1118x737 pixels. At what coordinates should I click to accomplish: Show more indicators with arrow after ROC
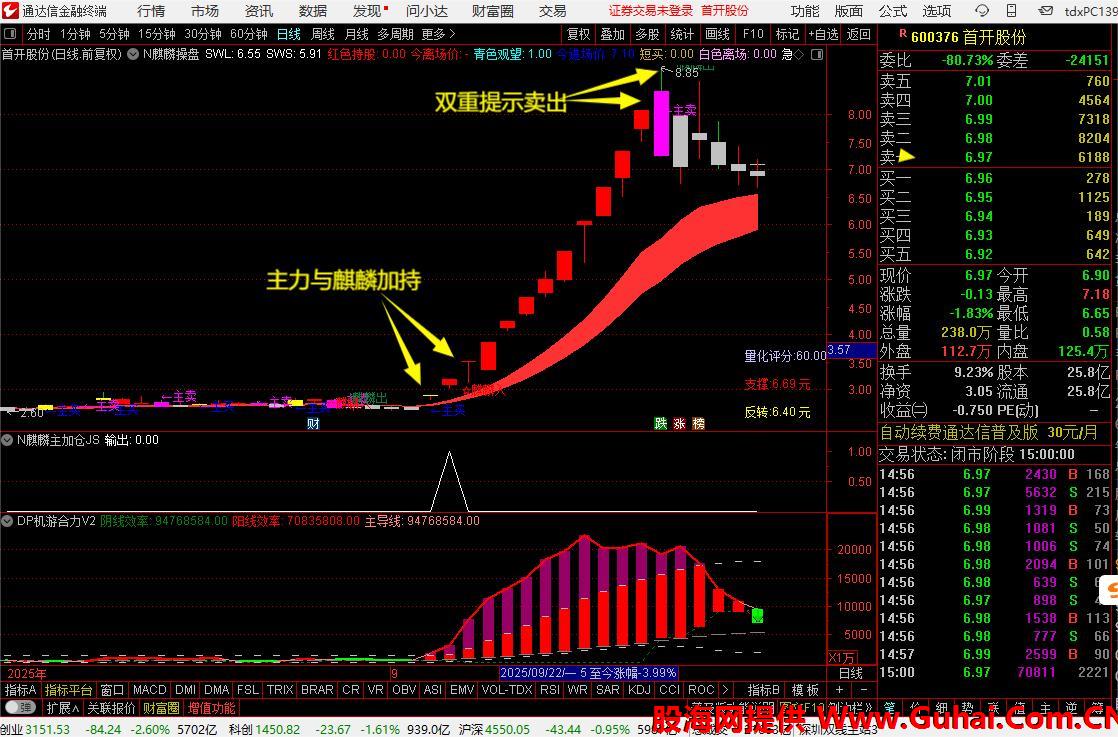tap(725, 689)
